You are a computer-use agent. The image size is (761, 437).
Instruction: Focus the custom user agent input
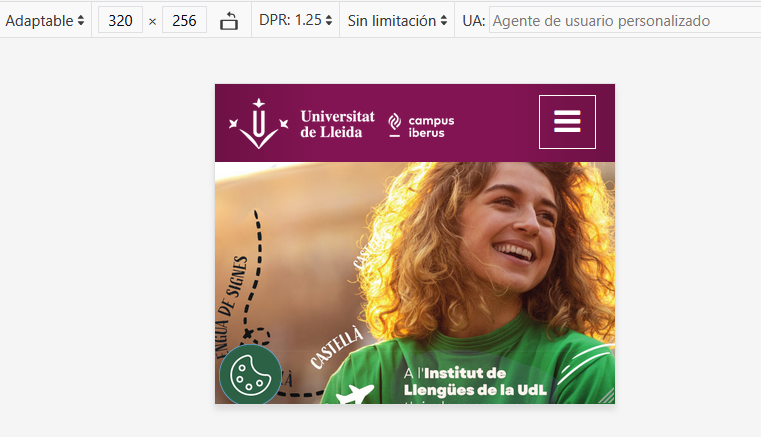tap(624, 20)
